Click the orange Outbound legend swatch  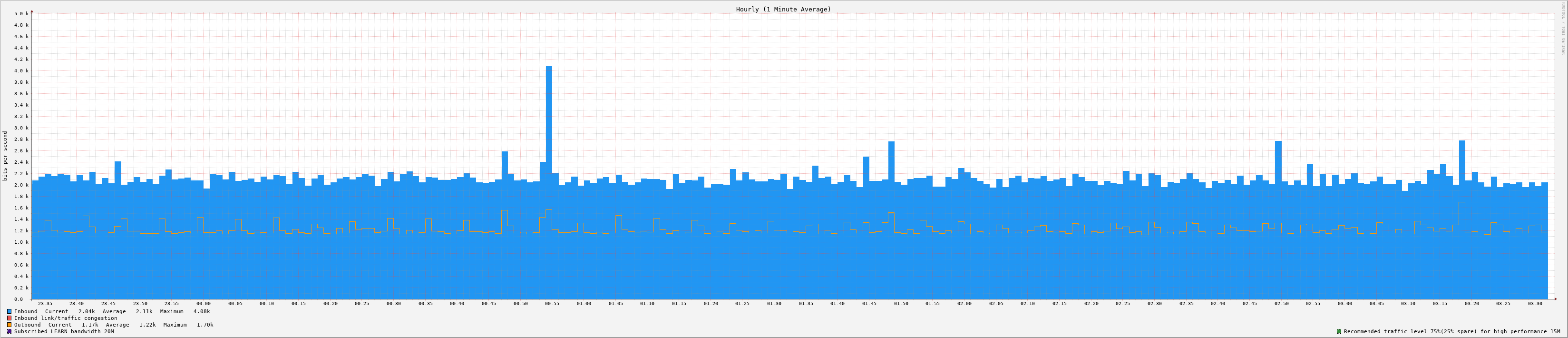[9, 325]
